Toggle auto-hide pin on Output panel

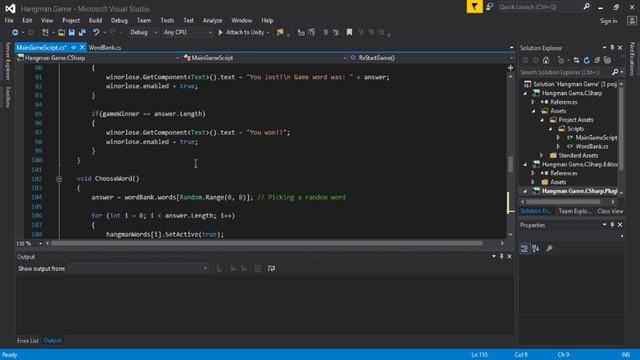pyautogui.click(x=502, y=256)
